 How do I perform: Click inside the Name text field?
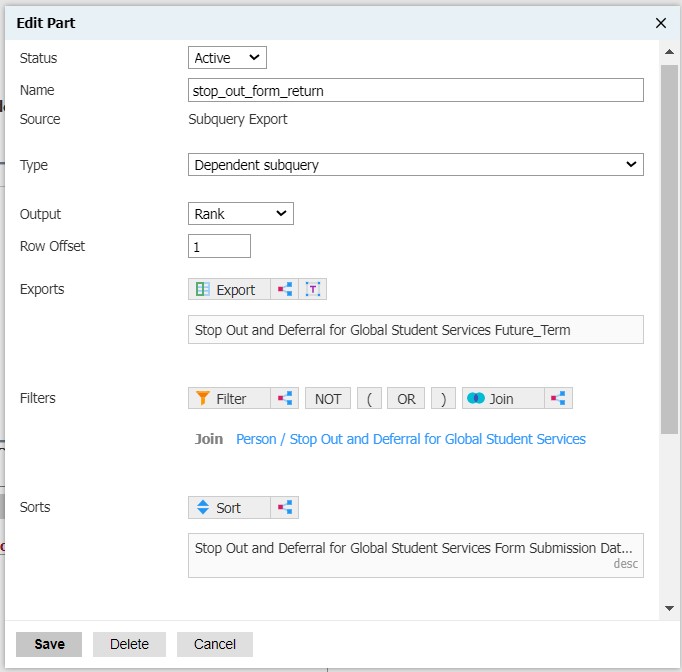click(415, 90)
